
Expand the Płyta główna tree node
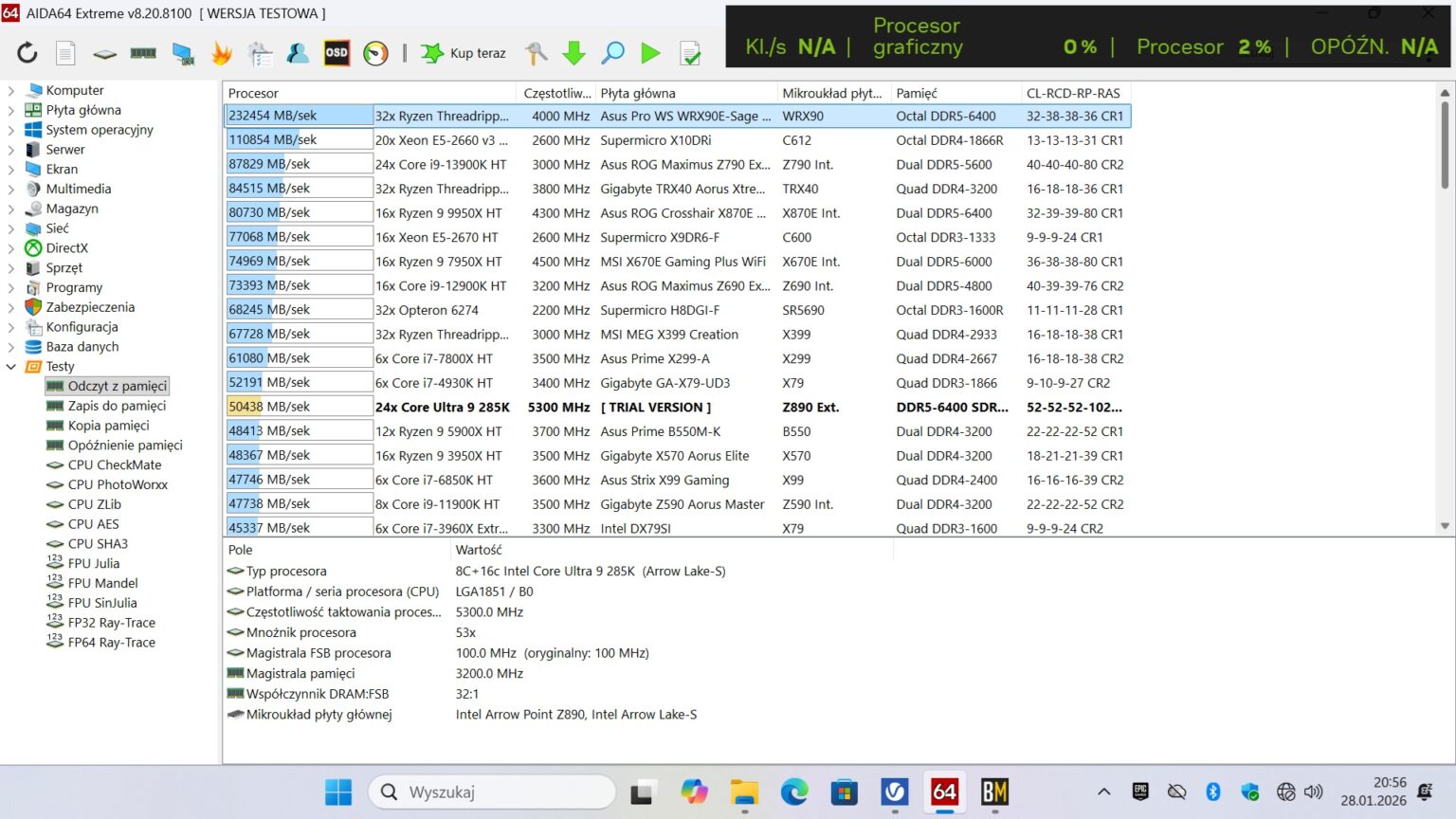11,110
